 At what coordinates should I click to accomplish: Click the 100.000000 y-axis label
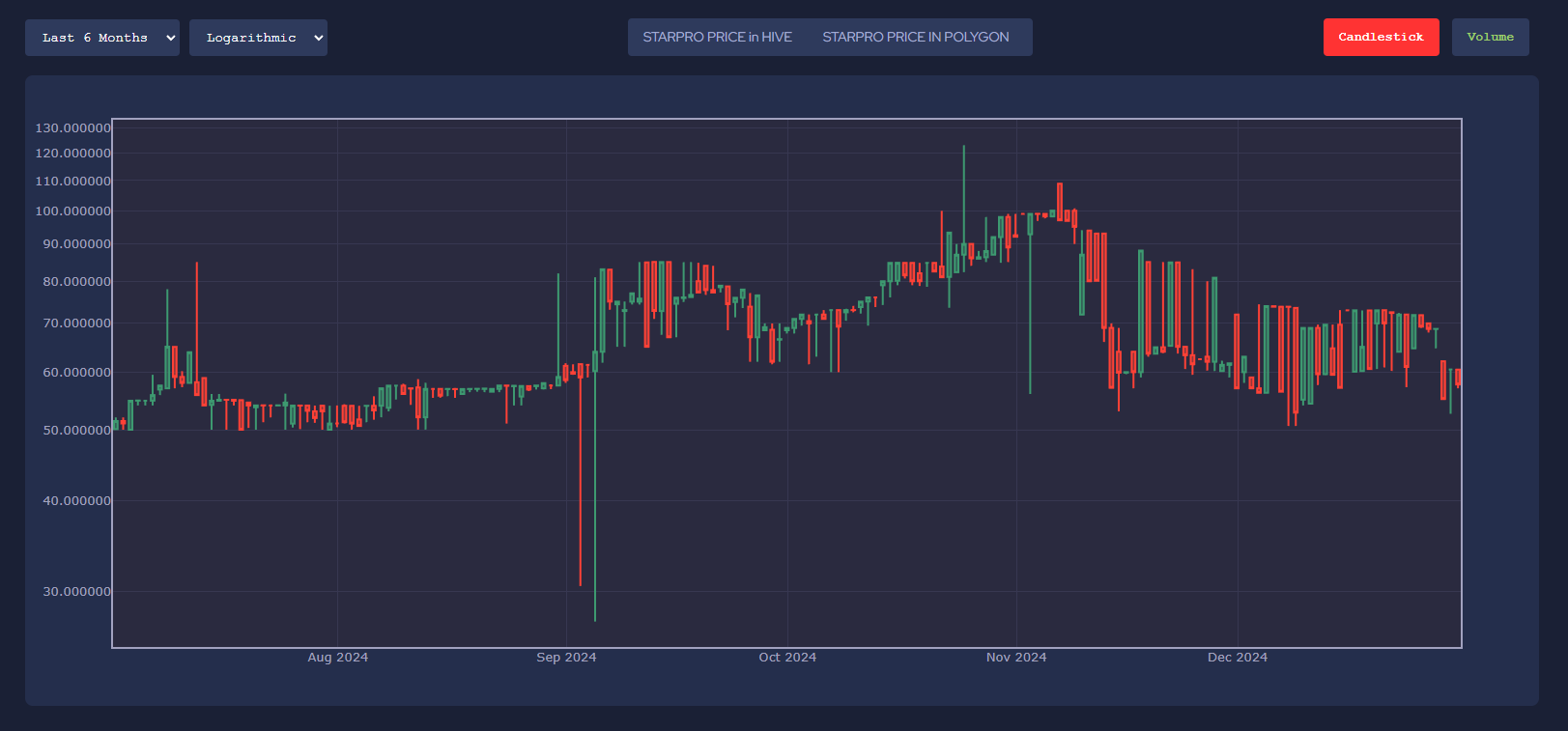point(73,211)
